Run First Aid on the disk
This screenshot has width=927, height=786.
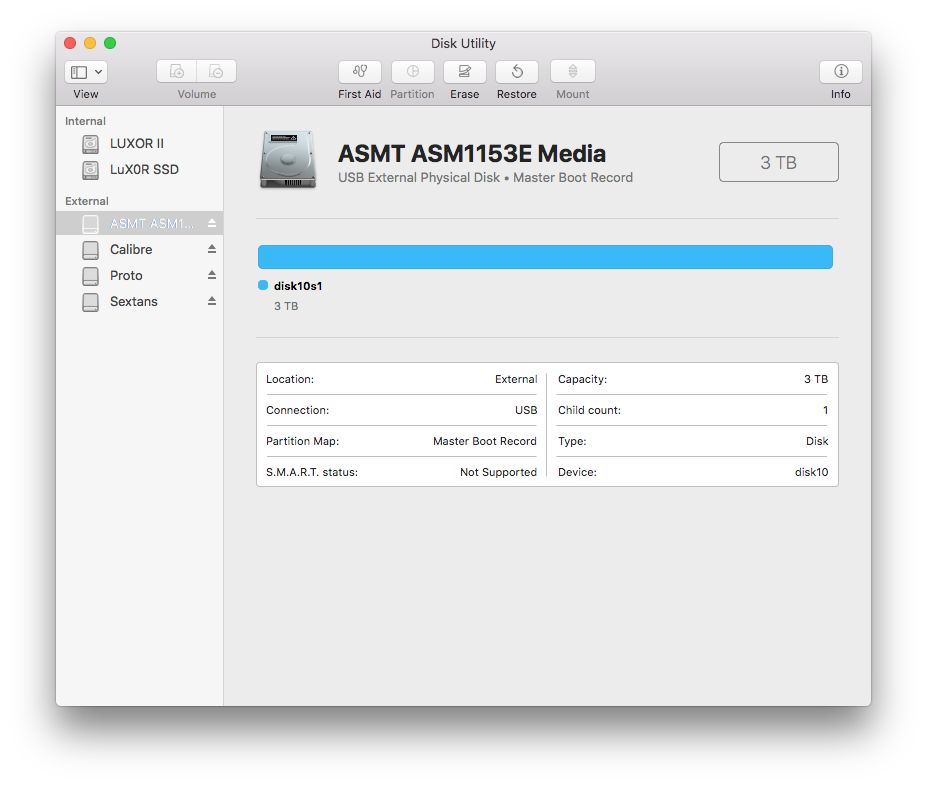coord(359,72)
